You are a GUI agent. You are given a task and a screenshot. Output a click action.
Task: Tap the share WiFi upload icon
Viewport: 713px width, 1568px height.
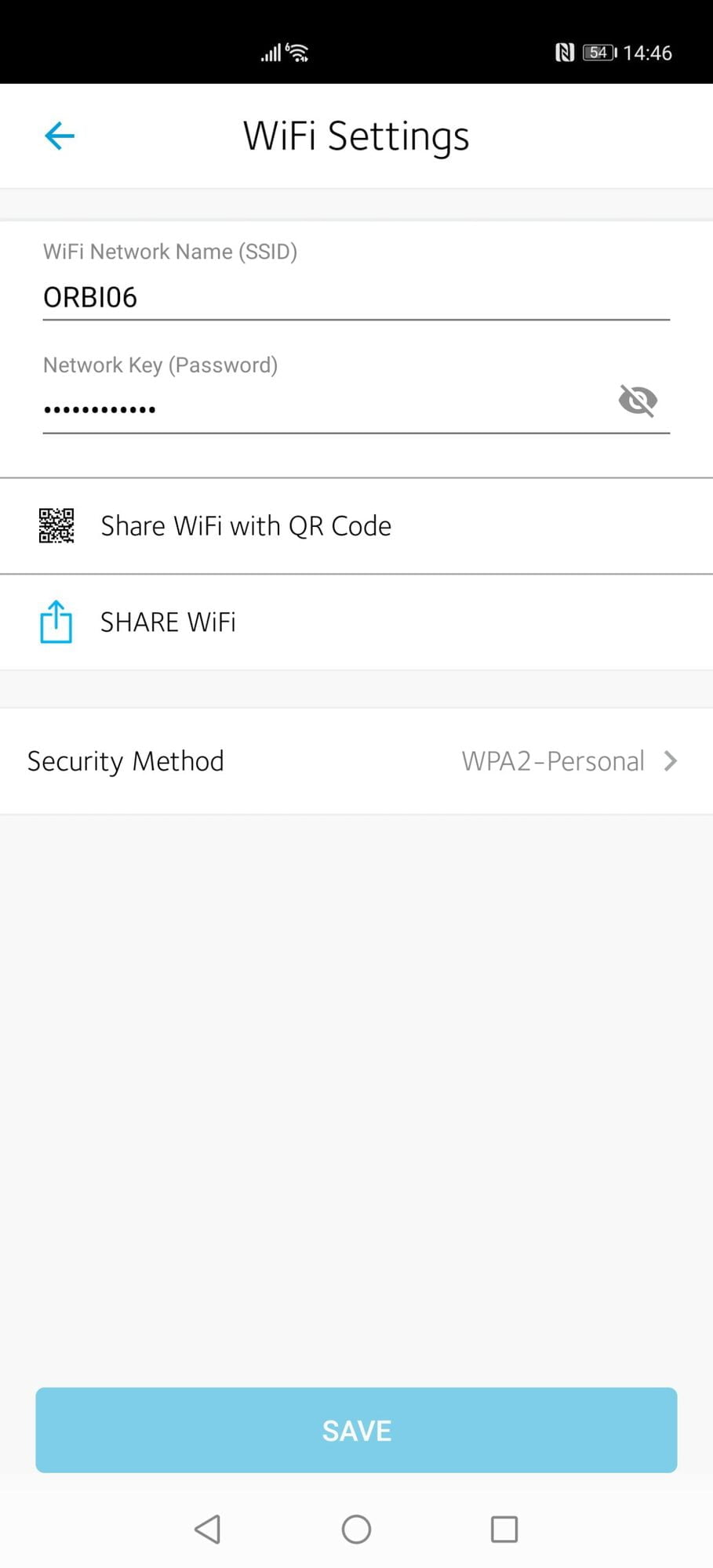tap(56, 622)
